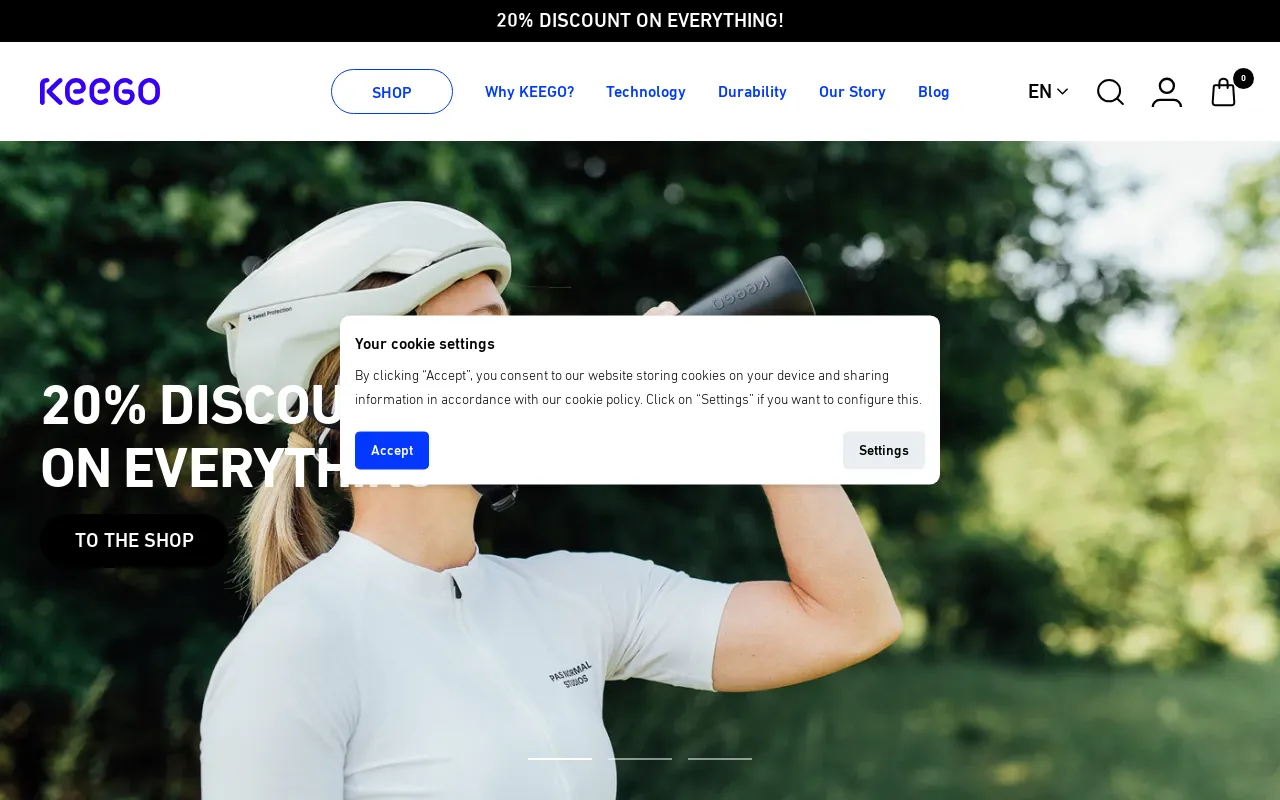The height and width of the screenshot is (800, 1280).
Task: Select the Durability nav link
Action: (752, 92)
